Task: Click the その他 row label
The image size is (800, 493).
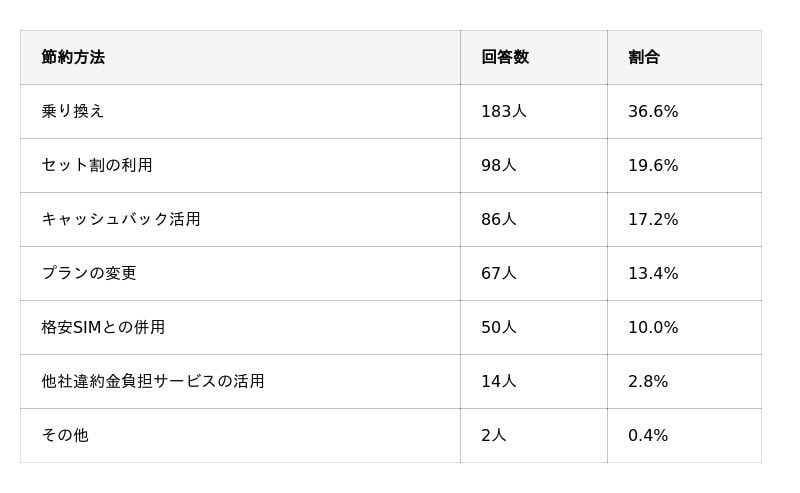Action: 65,435
